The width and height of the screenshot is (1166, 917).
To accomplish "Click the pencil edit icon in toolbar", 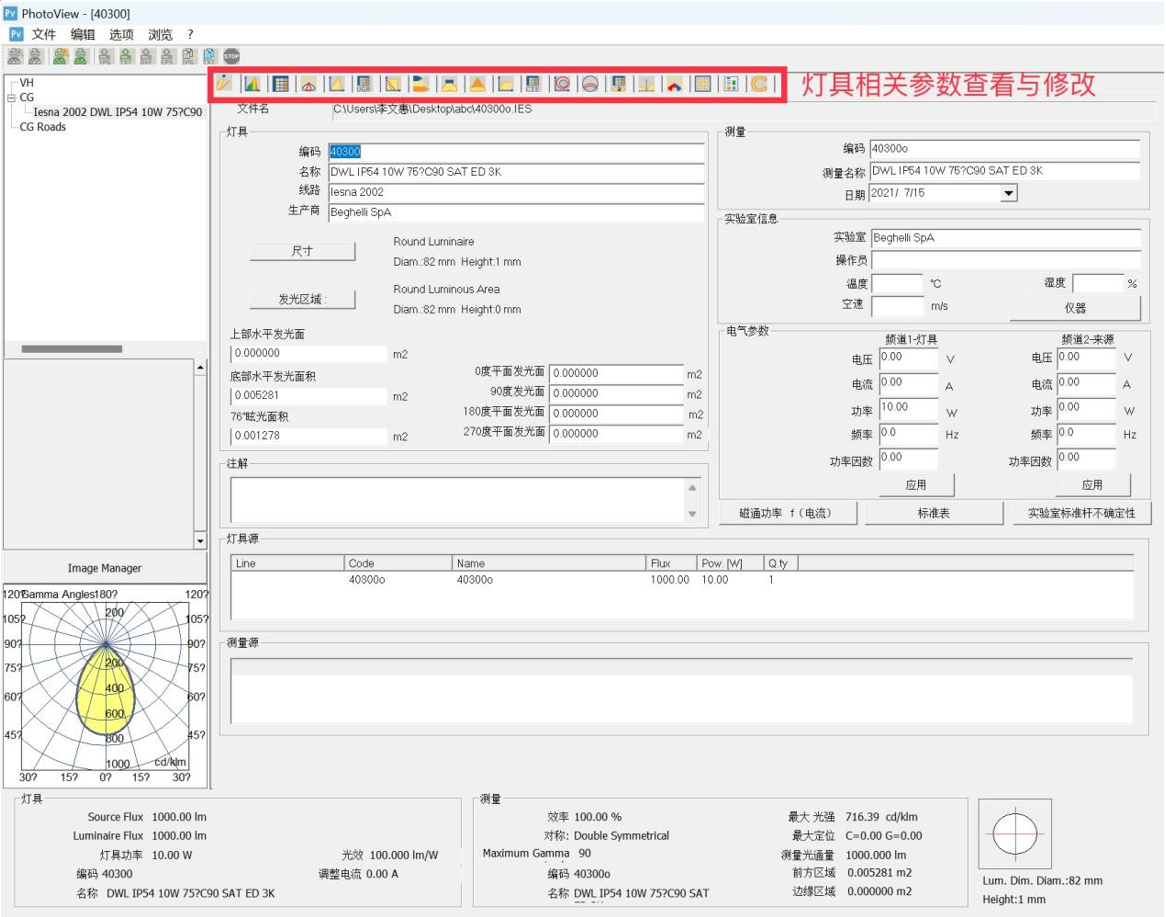I will 225,84.
